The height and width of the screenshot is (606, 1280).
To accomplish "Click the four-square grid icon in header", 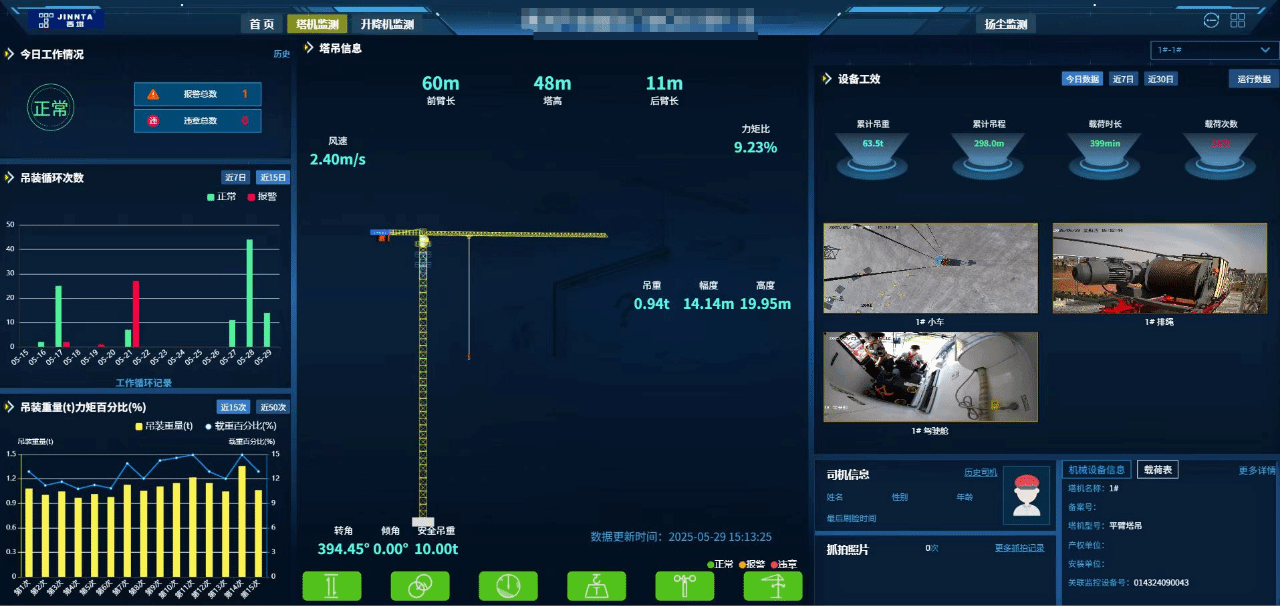I will point(1238,20).
